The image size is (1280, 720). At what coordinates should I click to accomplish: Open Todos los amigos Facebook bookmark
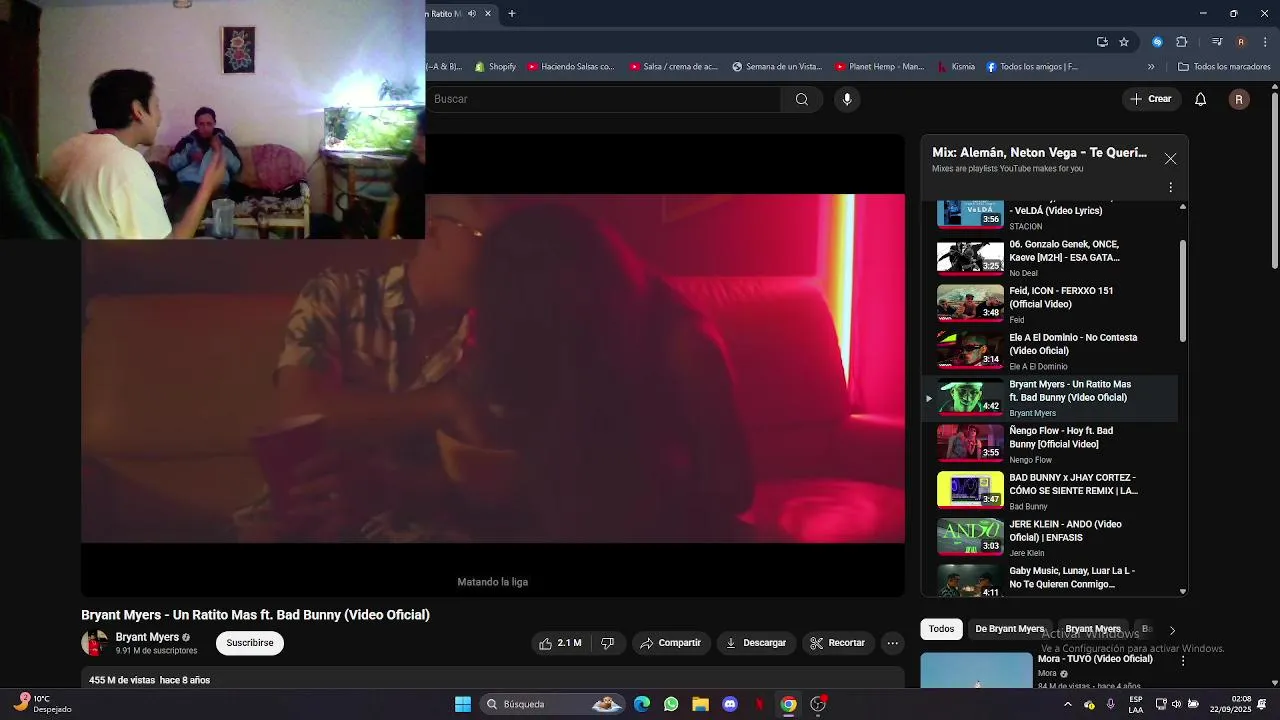pos(1032,67)
